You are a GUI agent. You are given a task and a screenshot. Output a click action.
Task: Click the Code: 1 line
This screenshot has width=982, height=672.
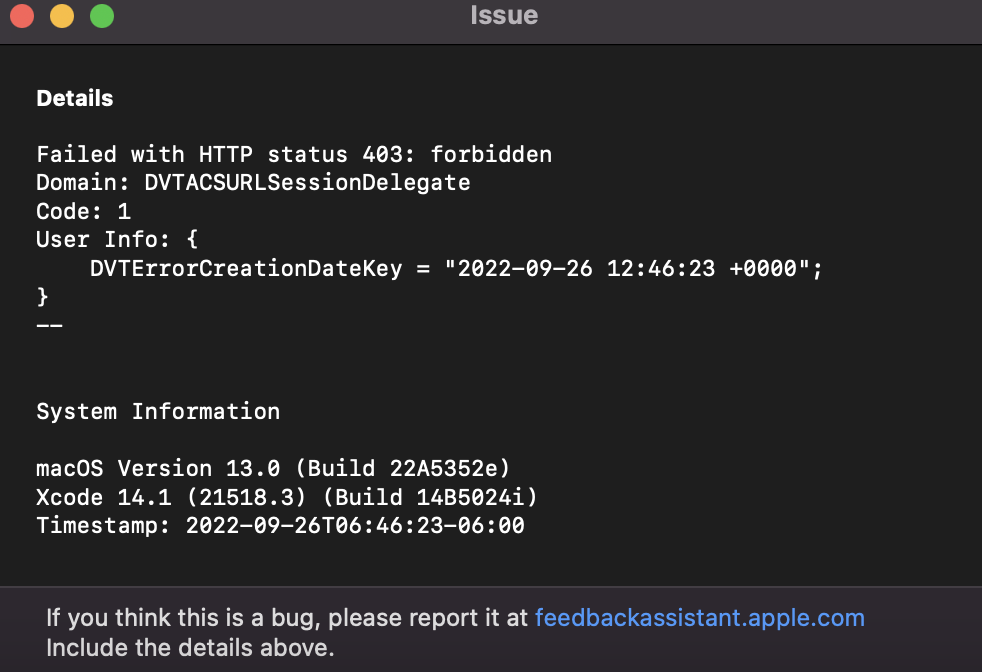coord(83,212)
